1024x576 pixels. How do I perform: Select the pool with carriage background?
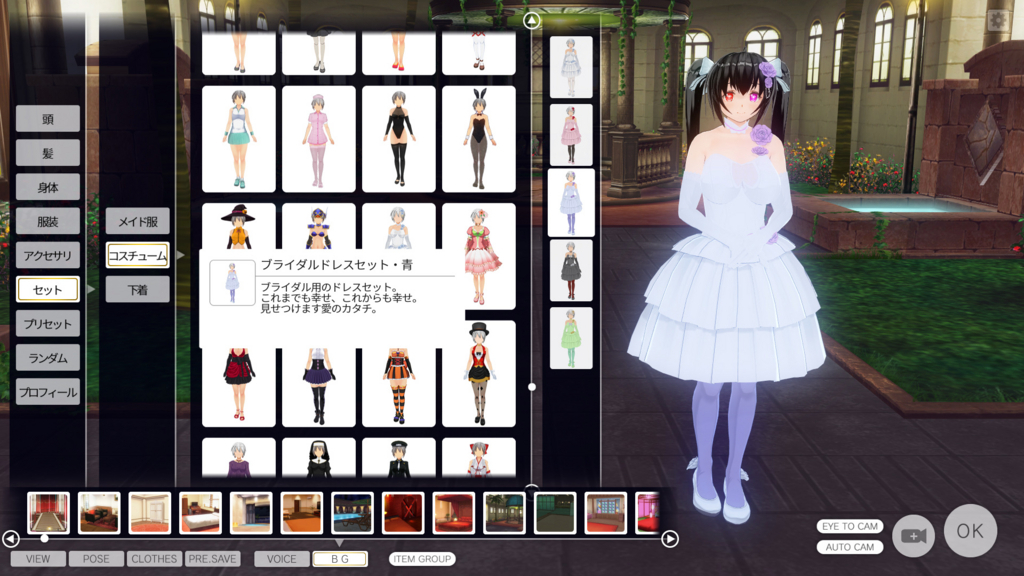(352, 513)
